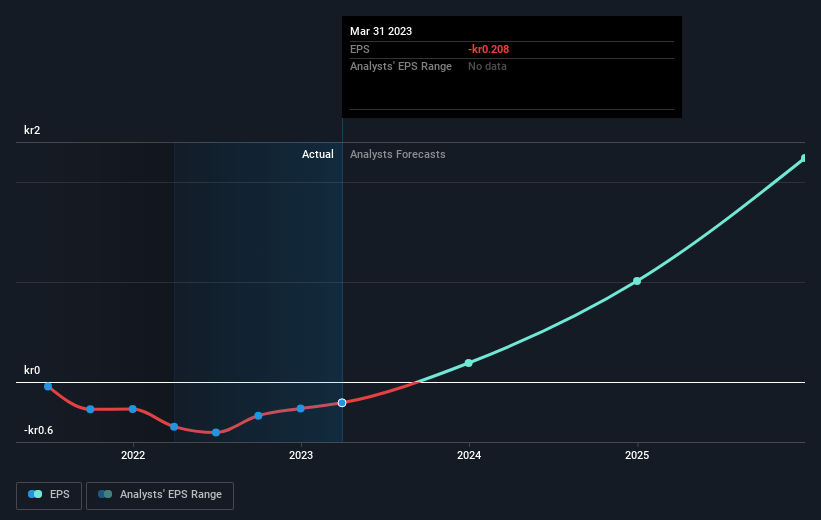Click the 2022 x-axis label
The width and height of the screenshot is (821, 520).
coord(133,455)
